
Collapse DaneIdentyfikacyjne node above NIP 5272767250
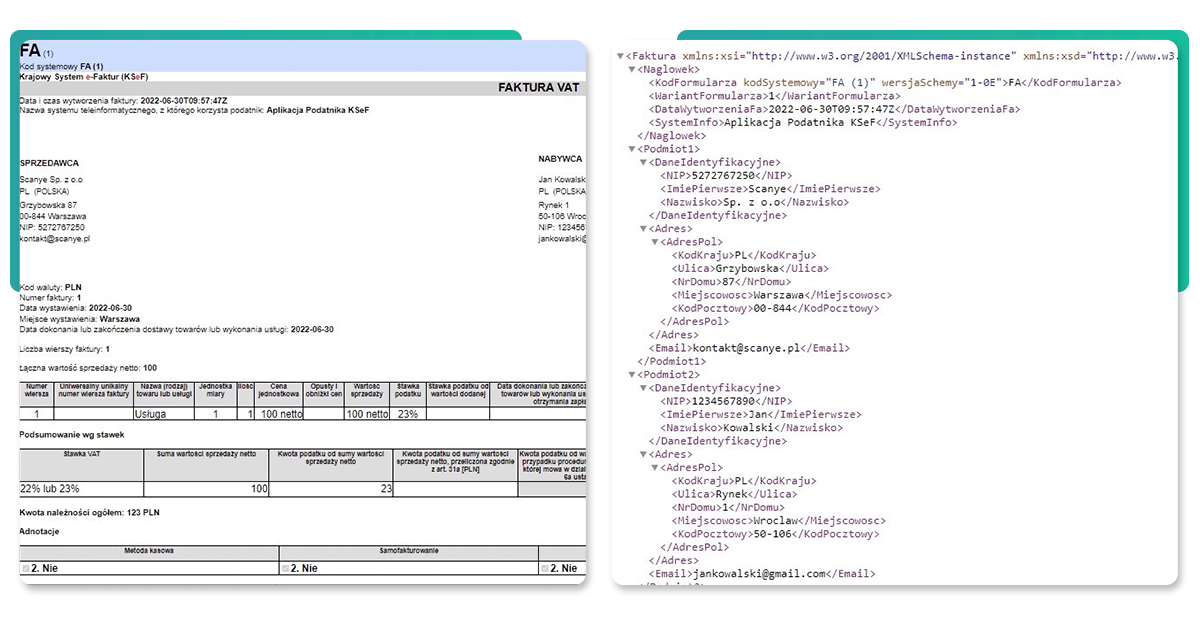click(642, 162)
